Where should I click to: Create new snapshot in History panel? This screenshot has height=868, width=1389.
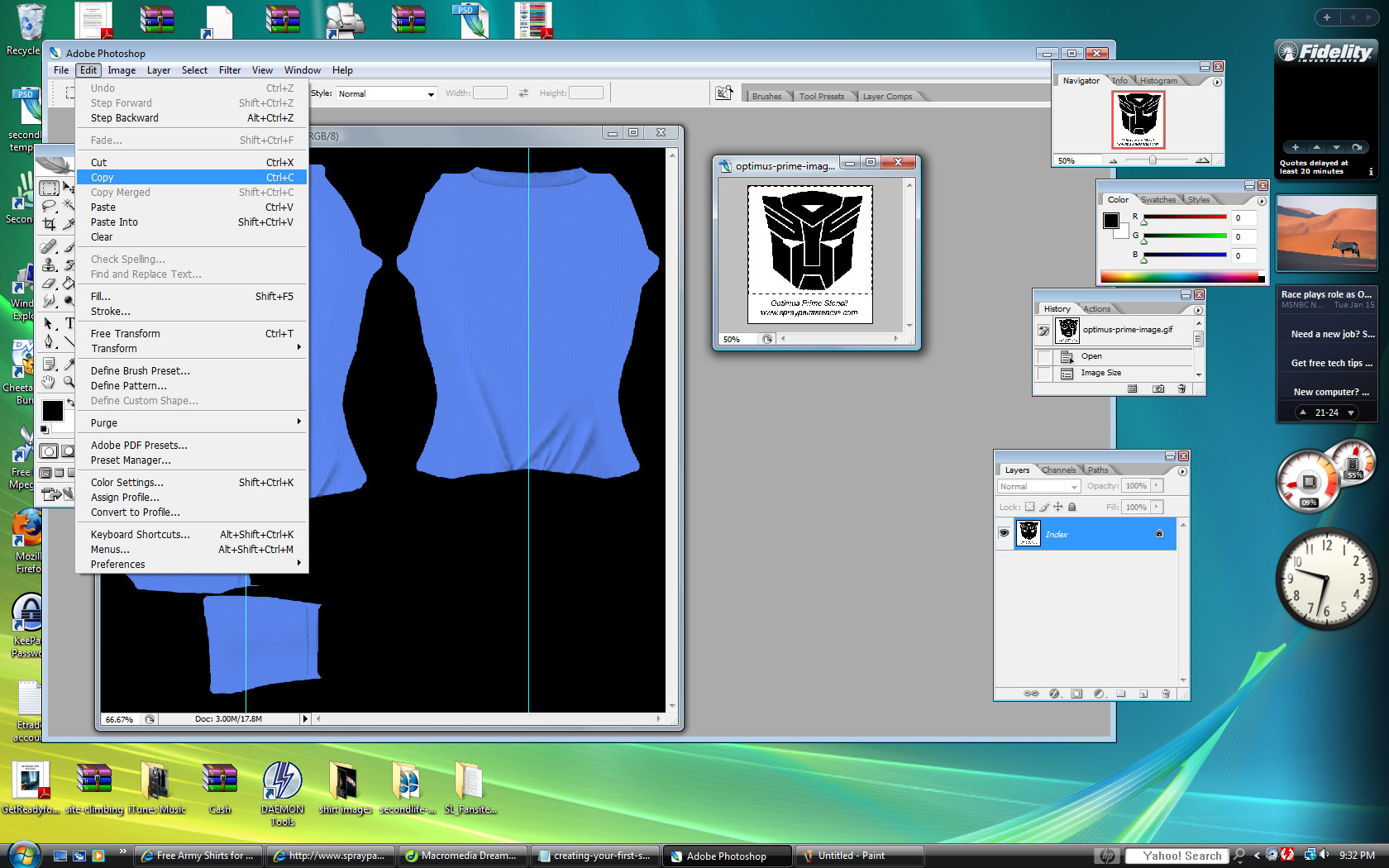coord(1158,389)
